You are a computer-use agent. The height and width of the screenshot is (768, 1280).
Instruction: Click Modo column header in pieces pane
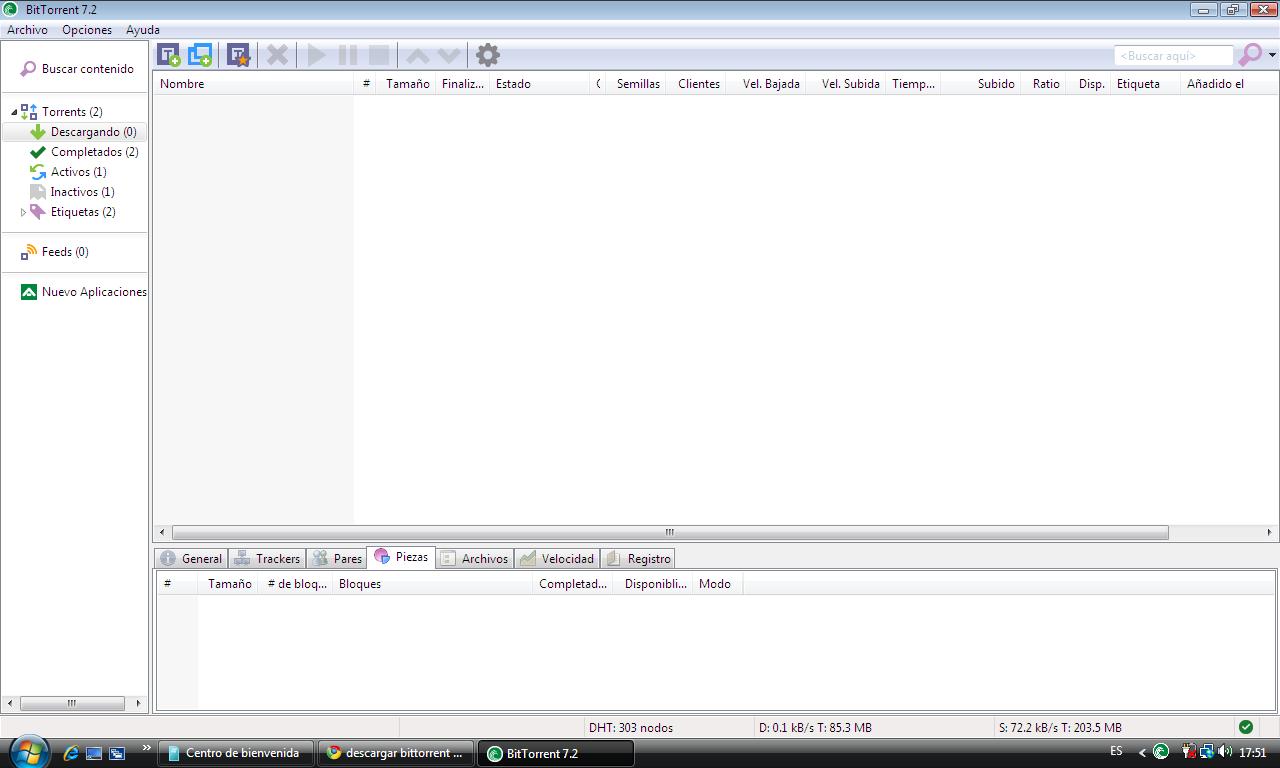717,584
